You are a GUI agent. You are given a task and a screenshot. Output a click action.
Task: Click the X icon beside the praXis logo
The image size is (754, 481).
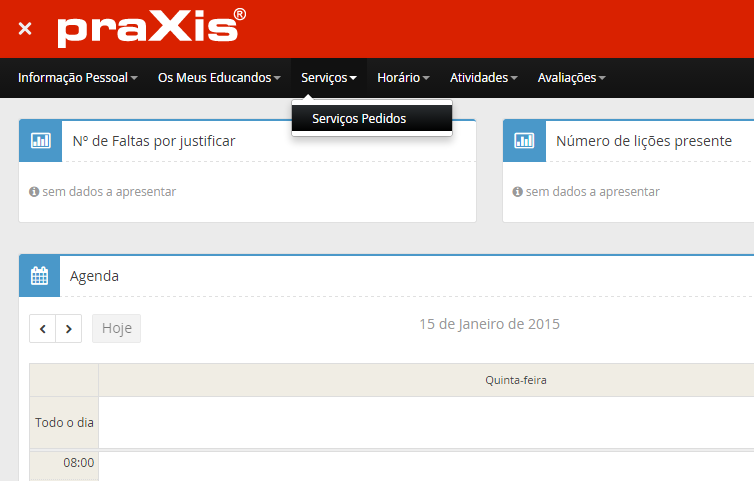point(25,29)
